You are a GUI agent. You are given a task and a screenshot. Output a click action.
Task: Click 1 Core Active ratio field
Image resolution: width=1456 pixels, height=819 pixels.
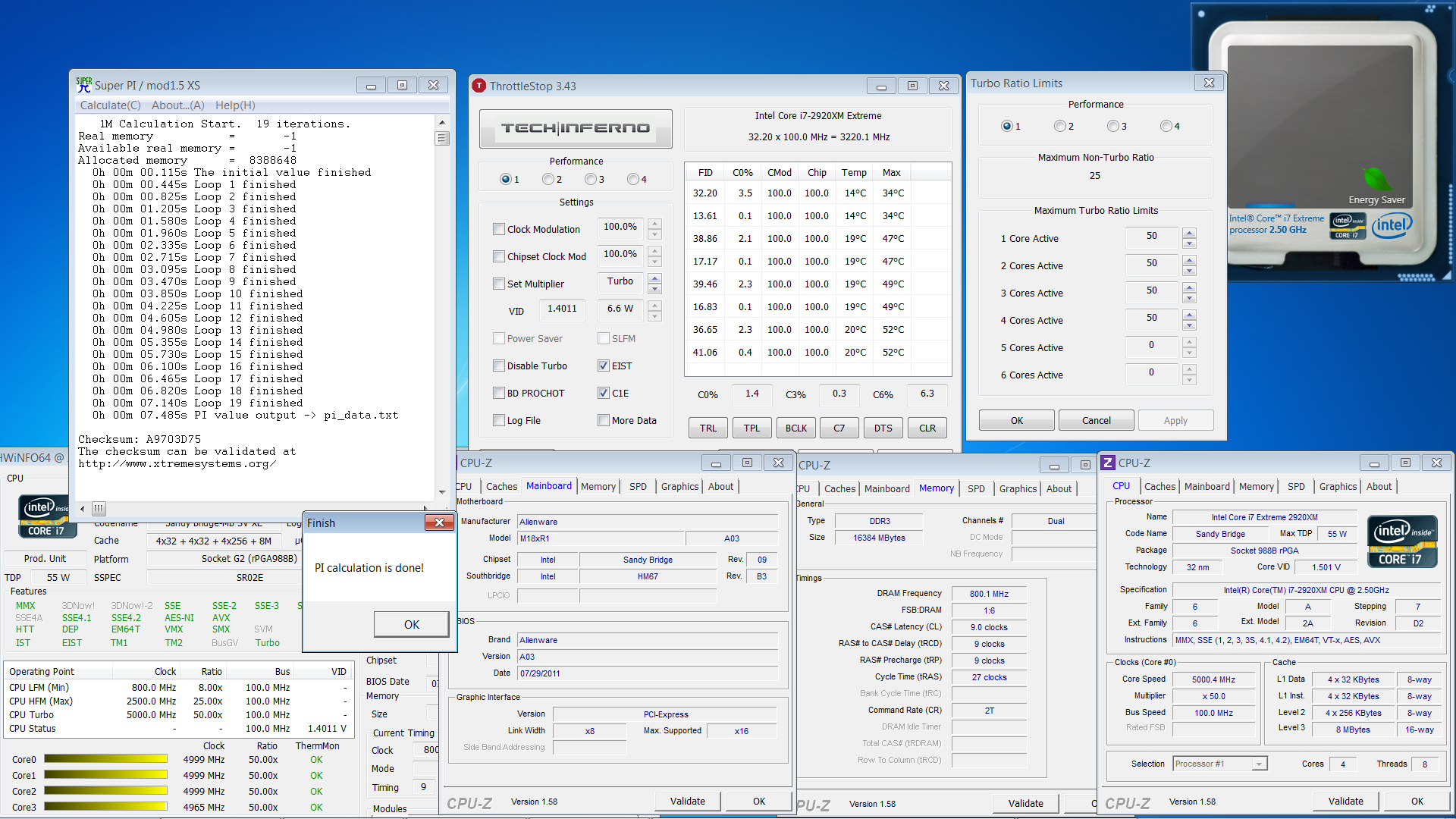1152,237
